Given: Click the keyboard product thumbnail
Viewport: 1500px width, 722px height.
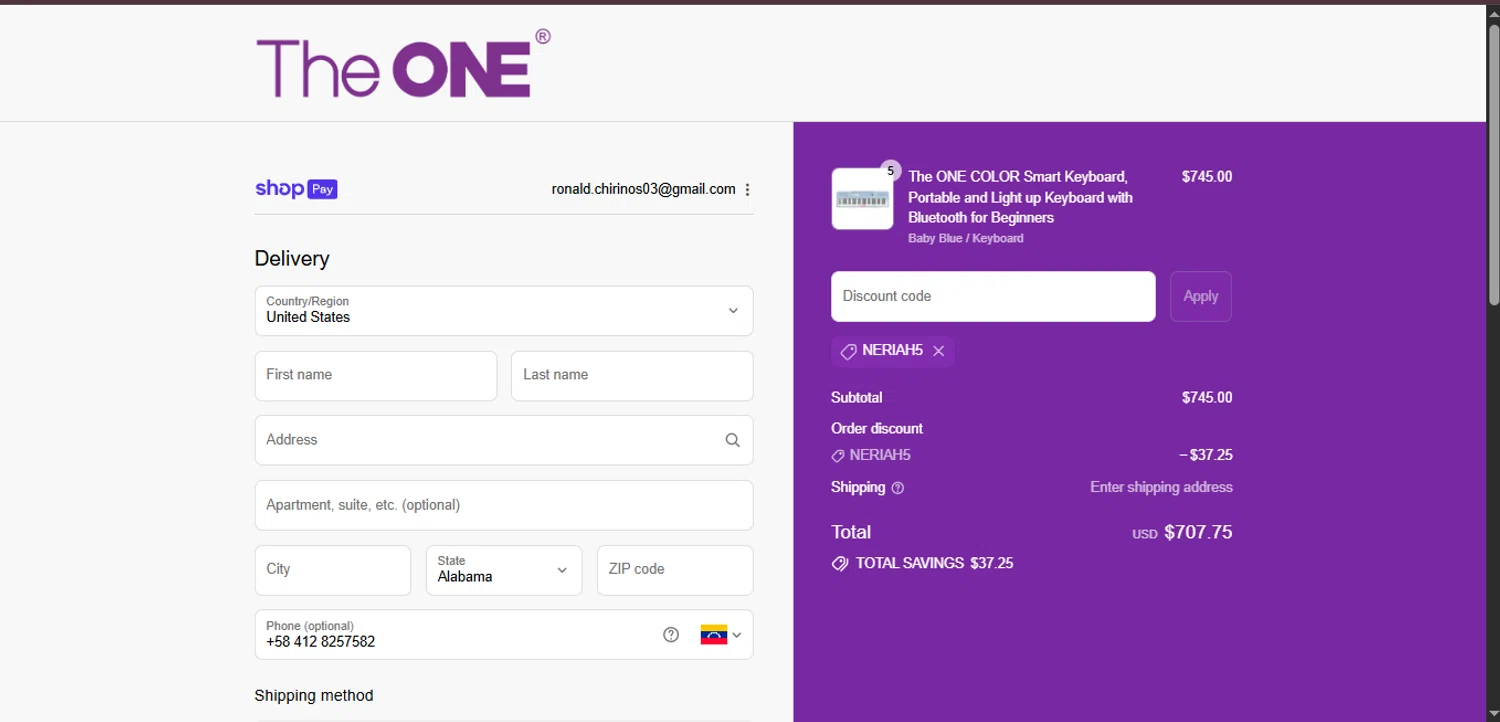Looking at the screenshot, I should coord(862,199).
